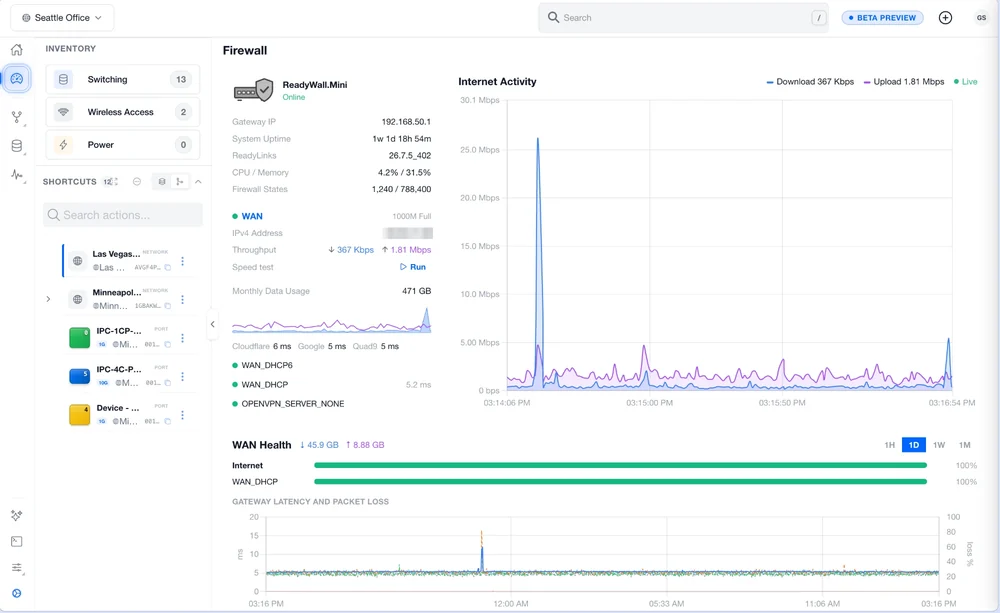The width and height of the screenshot is (1000, 613).
Task: Expand the Minneapolis shortcut row
Action: tap(48, 299)
